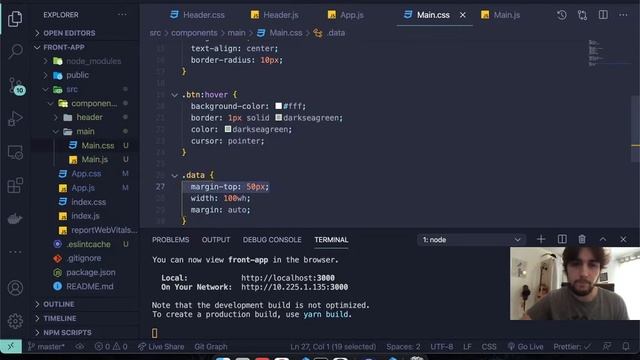The width and height of the screenshot is (640, 360).
Task: Split the editor to the right
Action: (603, 15)
